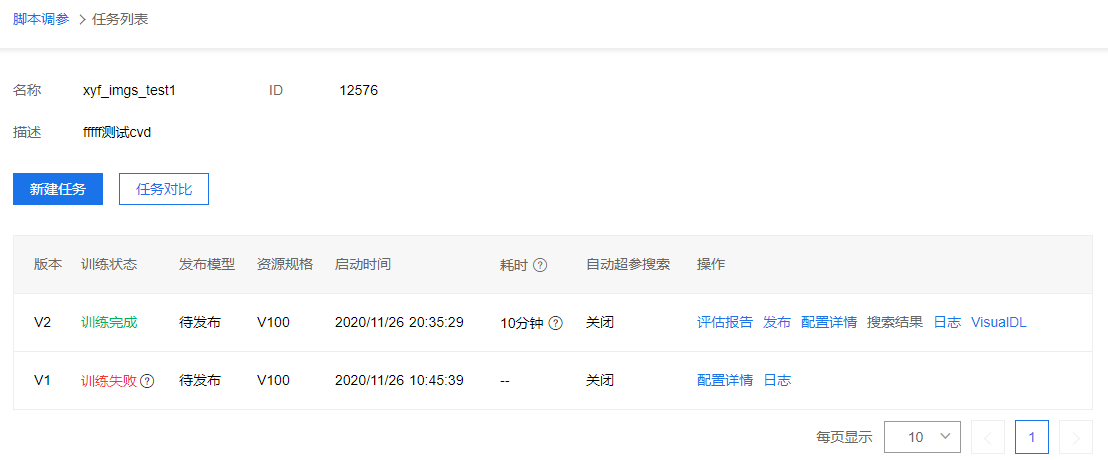Click the previous page arrow
The image size is (1108, 460).
pos(988,437)
